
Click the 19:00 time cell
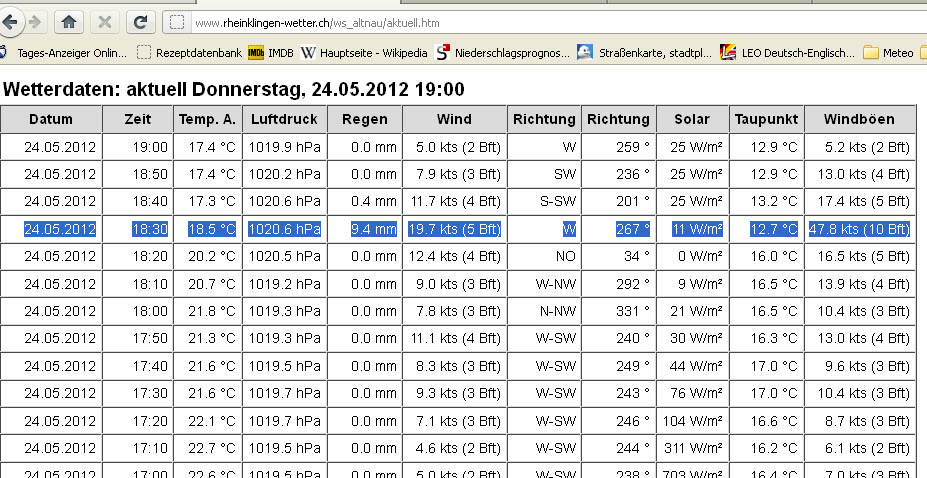click(x=138, y=147)
